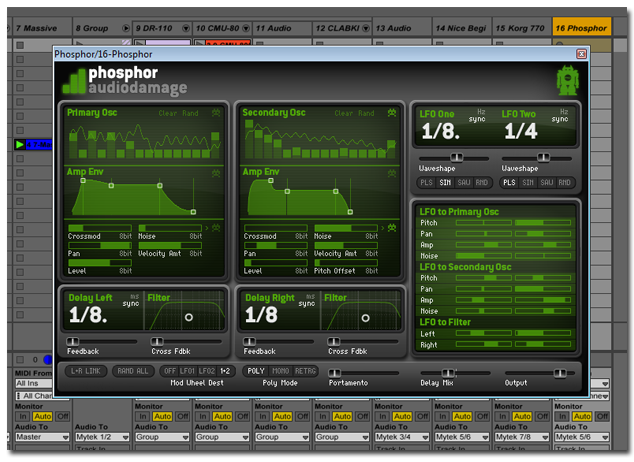The image size is (634, 462).
Task: Set Mod Wheel Dest to 1+2
Action: tap(225, 371)
